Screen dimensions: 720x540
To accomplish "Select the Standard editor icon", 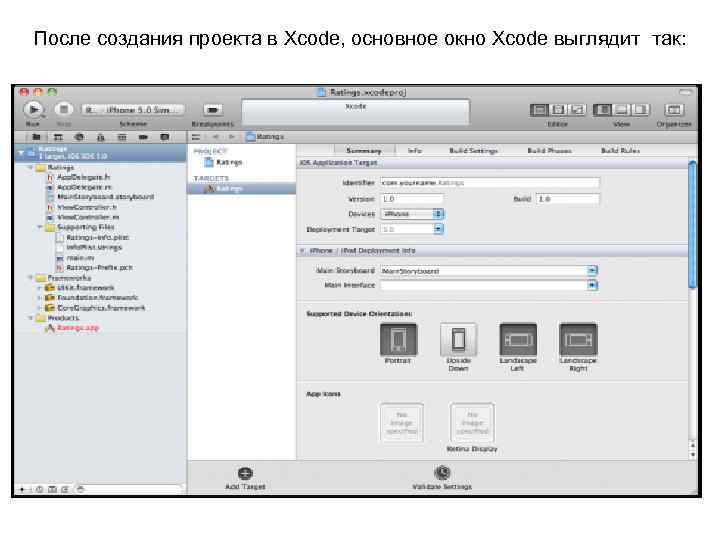I will [540, 110].
